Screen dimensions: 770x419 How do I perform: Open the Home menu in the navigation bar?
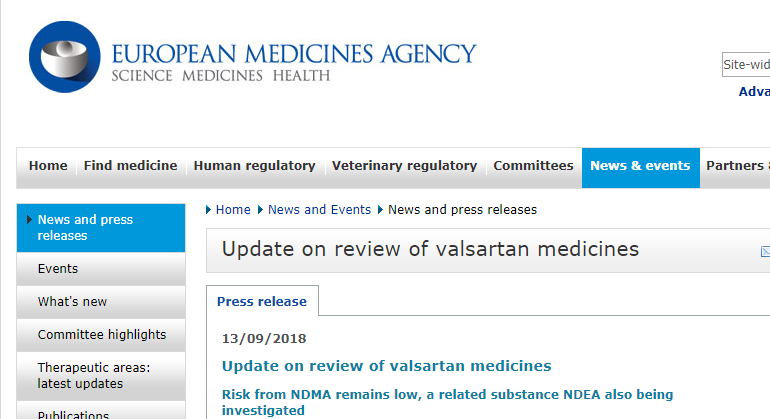coord(48,166)
